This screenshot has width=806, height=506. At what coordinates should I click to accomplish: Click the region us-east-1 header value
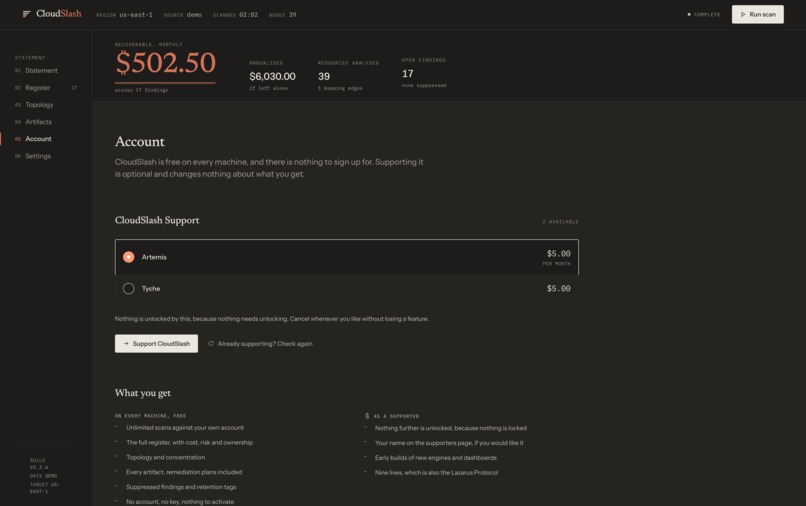click(136, 15)
